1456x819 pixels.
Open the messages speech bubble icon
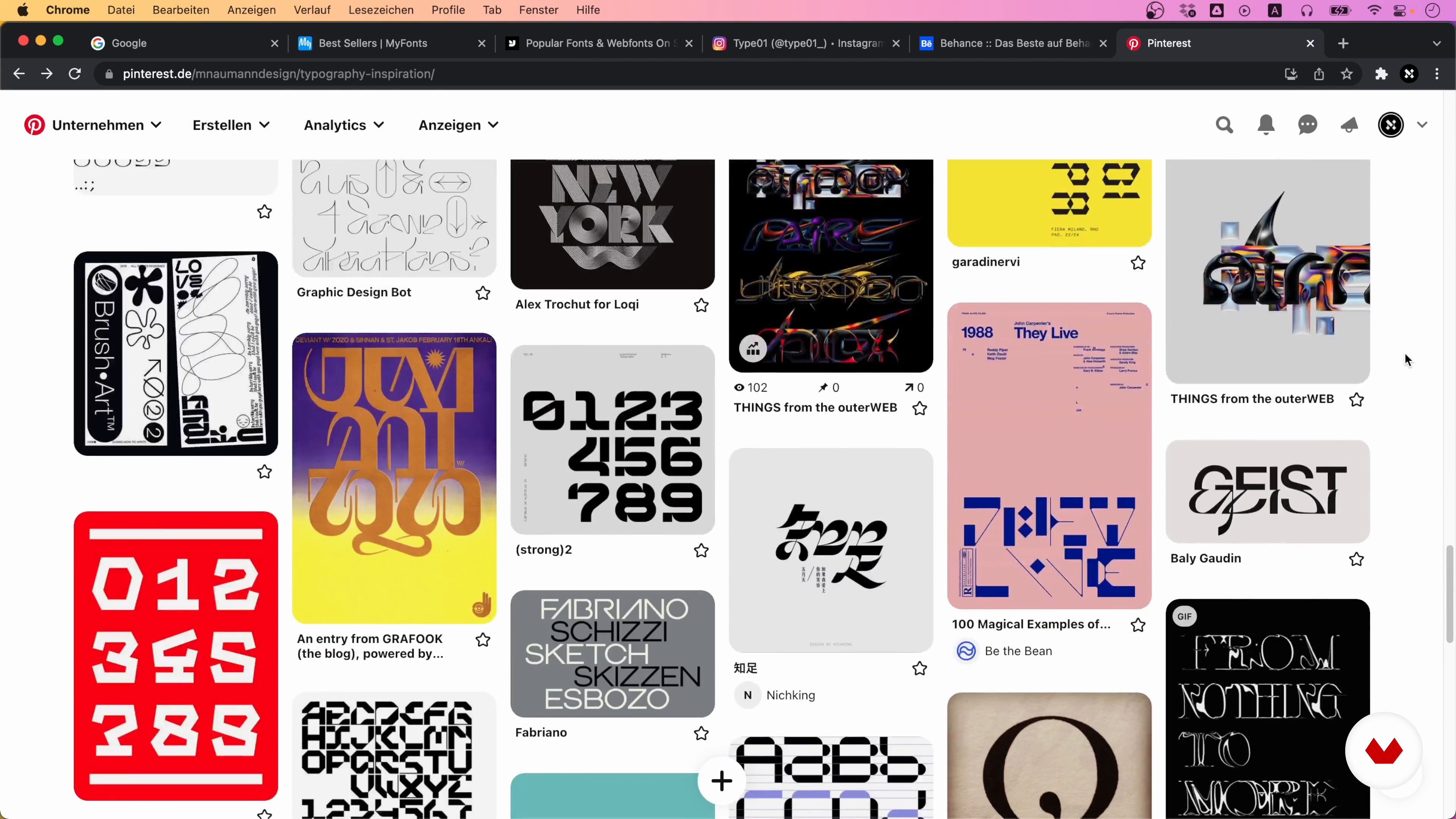click(1307, 125)
